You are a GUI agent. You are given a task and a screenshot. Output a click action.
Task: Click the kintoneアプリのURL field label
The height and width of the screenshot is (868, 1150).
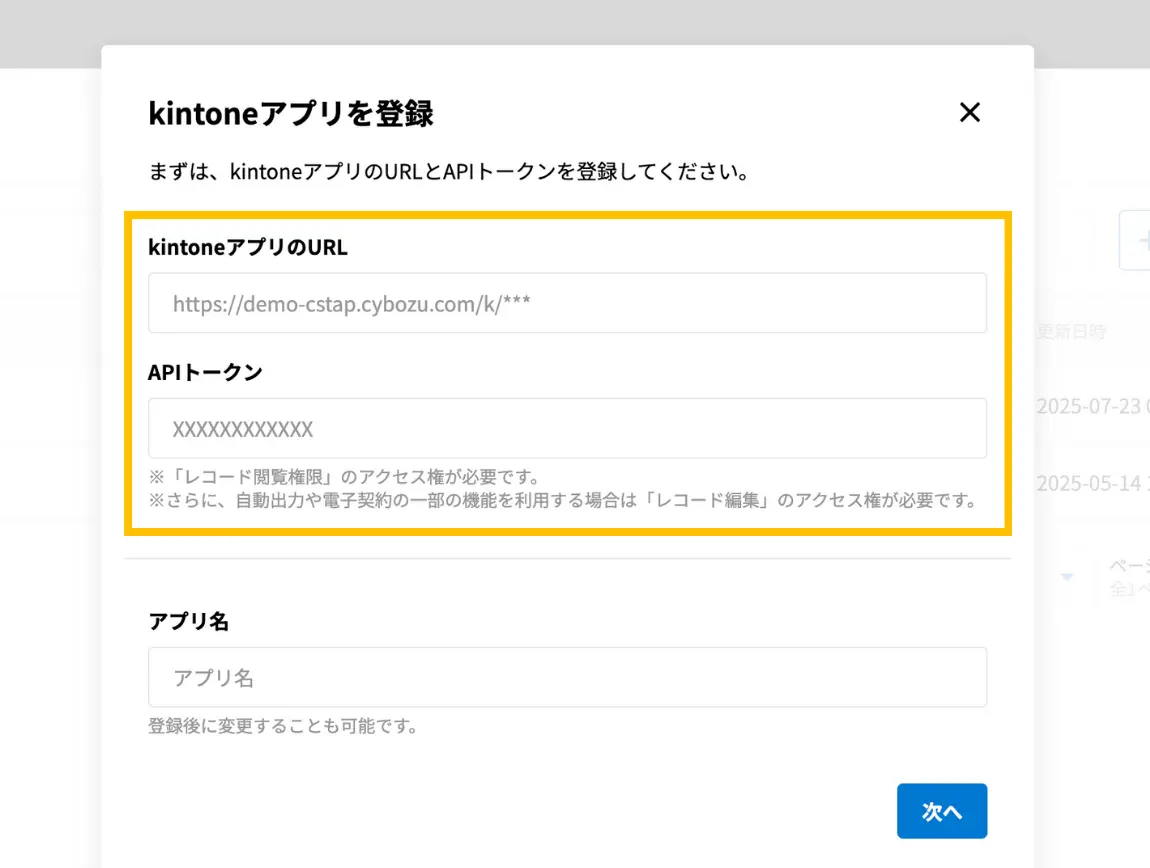point(248,247)
